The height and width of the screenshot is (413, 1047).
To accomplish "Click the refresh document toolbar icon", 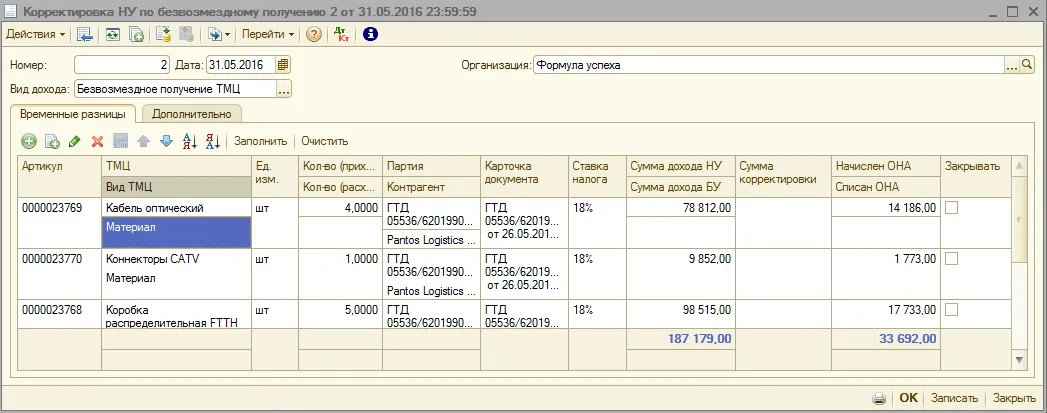I will point(113,34).
